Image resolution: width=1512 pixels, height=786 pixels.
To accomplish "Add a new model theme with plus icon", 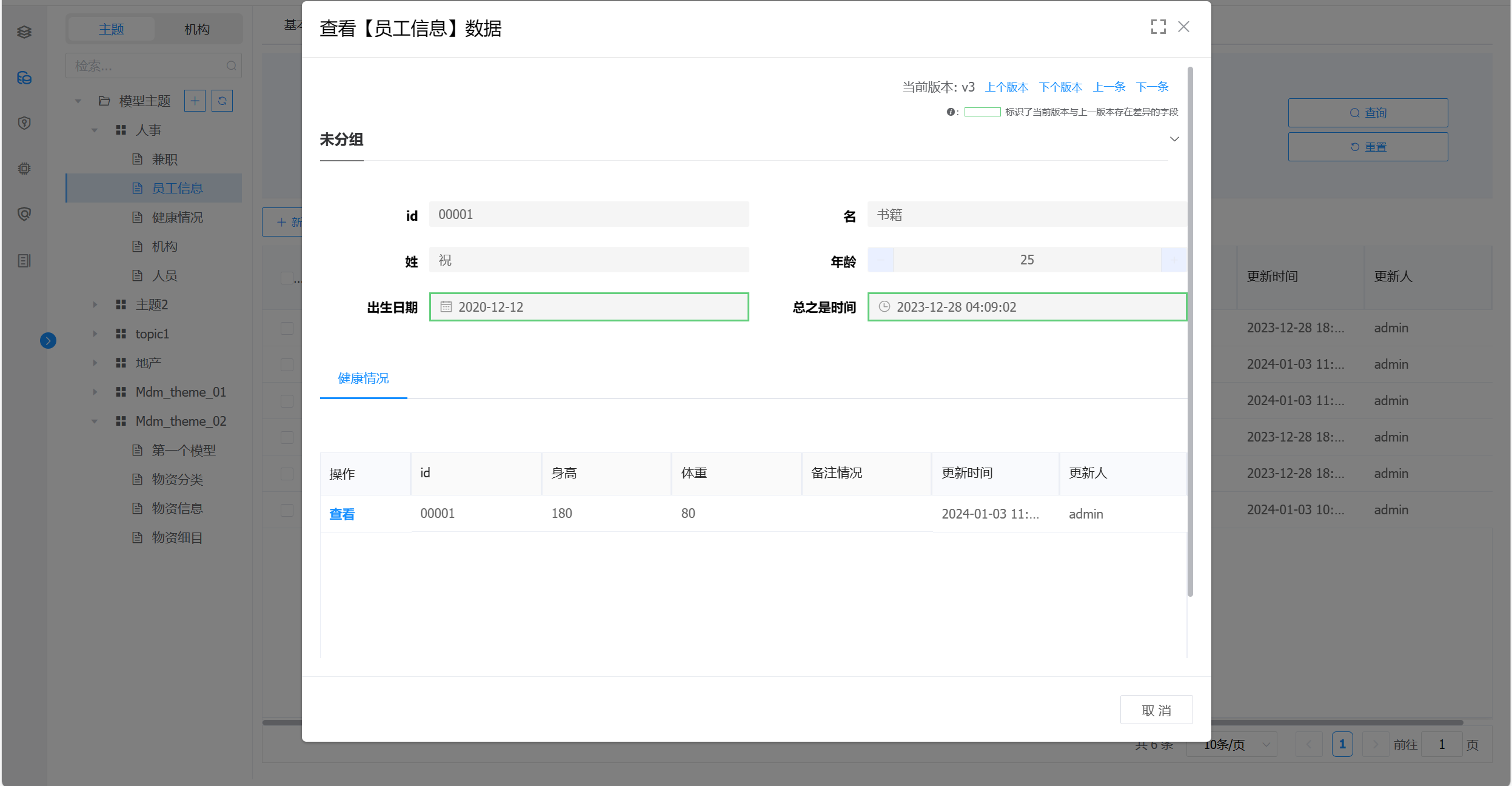I will 195,101.
